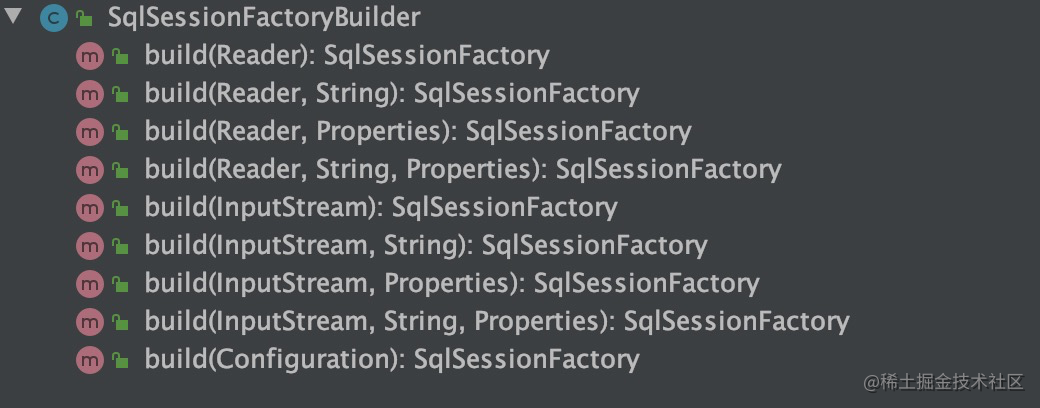Select build(InputStream, String) method

[x=426, y=246]
